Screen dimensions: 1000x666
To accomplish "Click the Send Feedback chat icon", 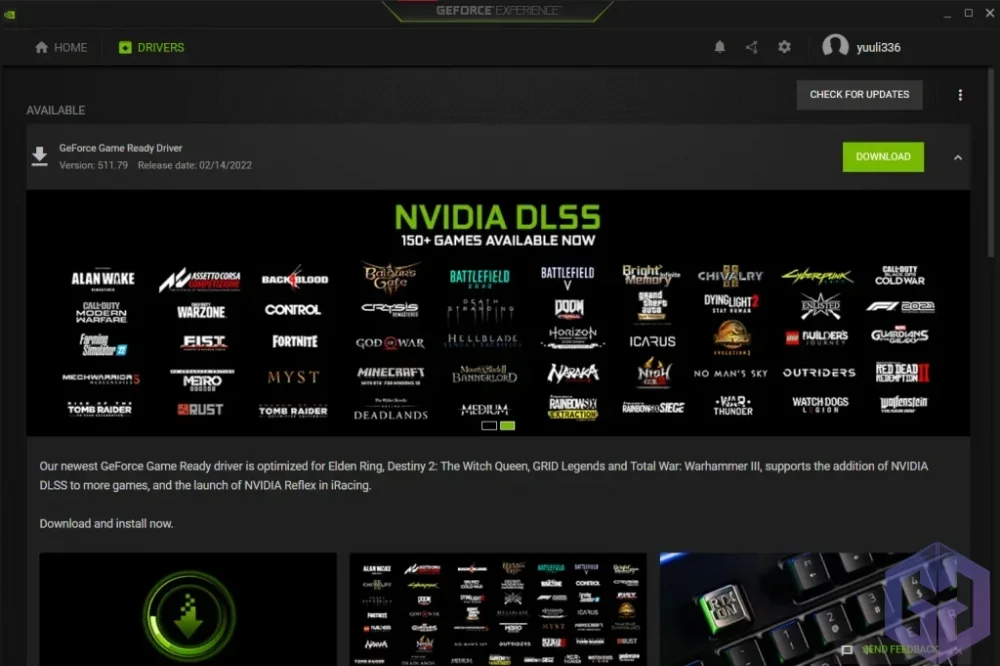I will pos(848,650).
